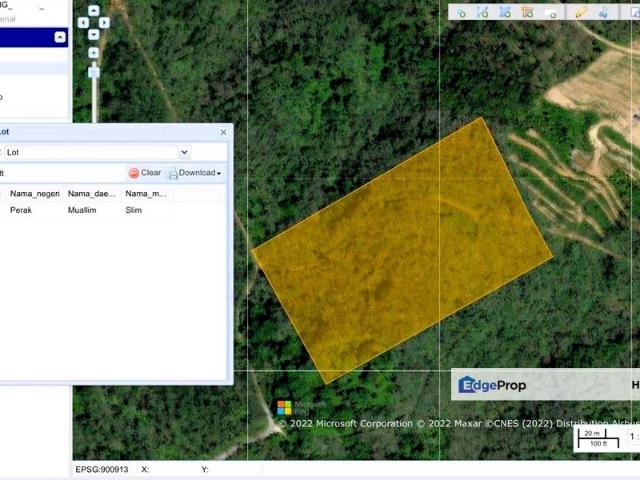Open the Download dropdown menu
This screenshot has height=480, width=640.
[195, 173]
